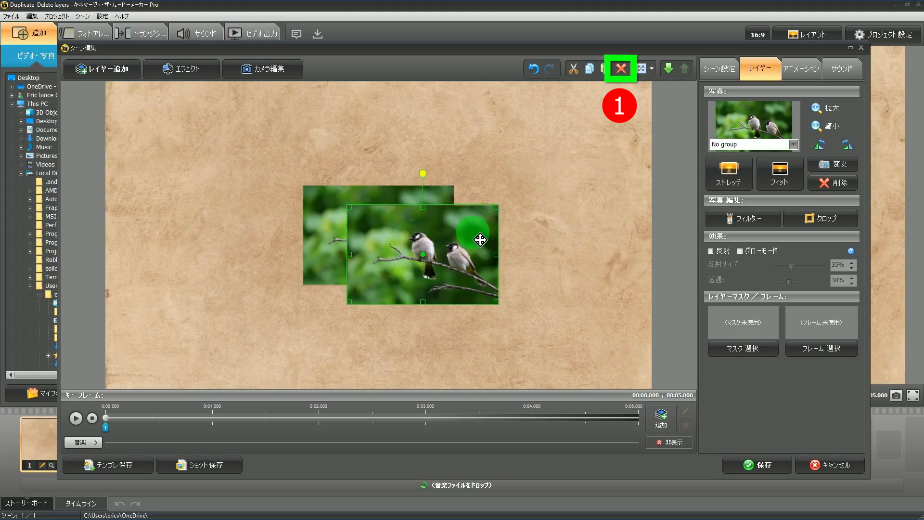This screenshot has height=520, width=924.
Task: Click the blue undo arrow
Action: (534, 68)
